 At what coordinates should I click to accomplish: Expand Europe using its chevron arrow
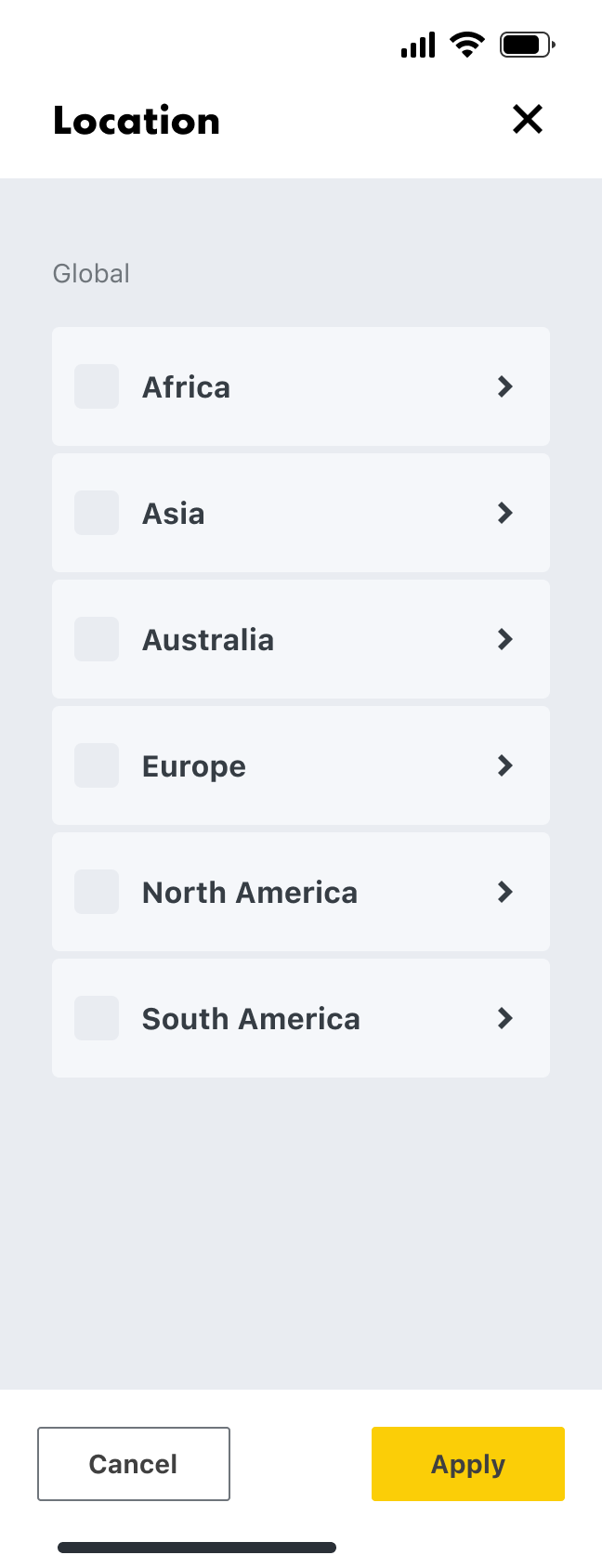[x=505, y=765]
